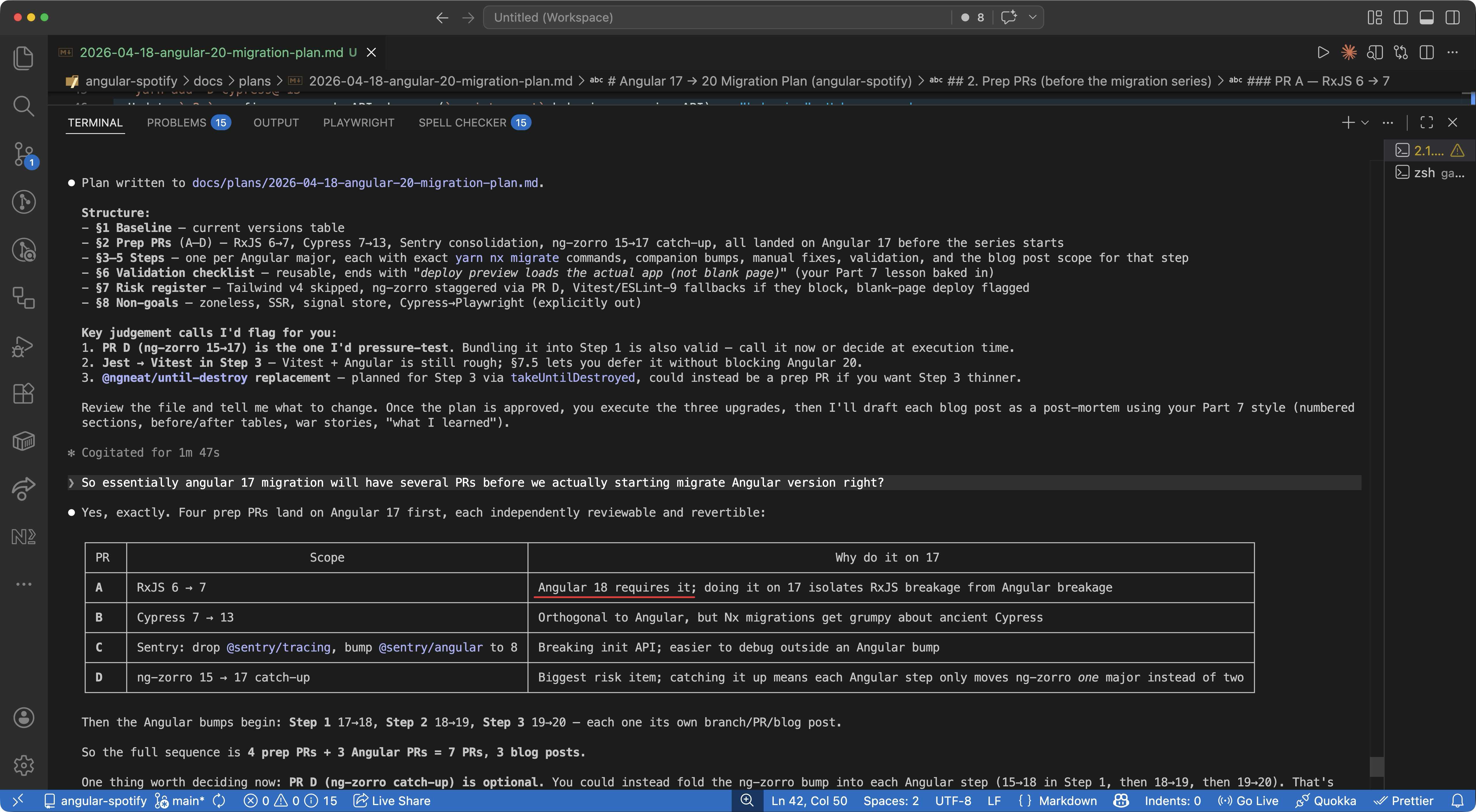Toggle the primary sidebar layout button
The image size is (1476, 812).
coord(1400,17)
